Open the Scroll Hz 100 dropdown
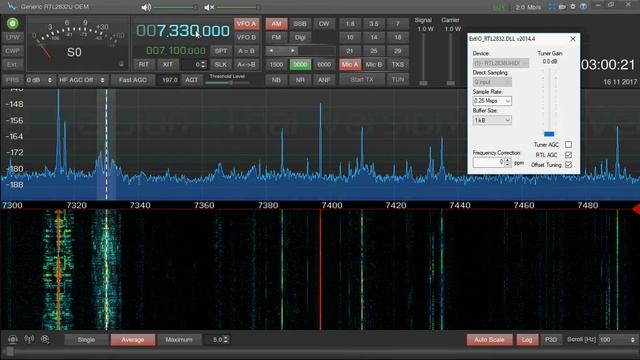This screenshot has width=640, height=360. (618, 340)
